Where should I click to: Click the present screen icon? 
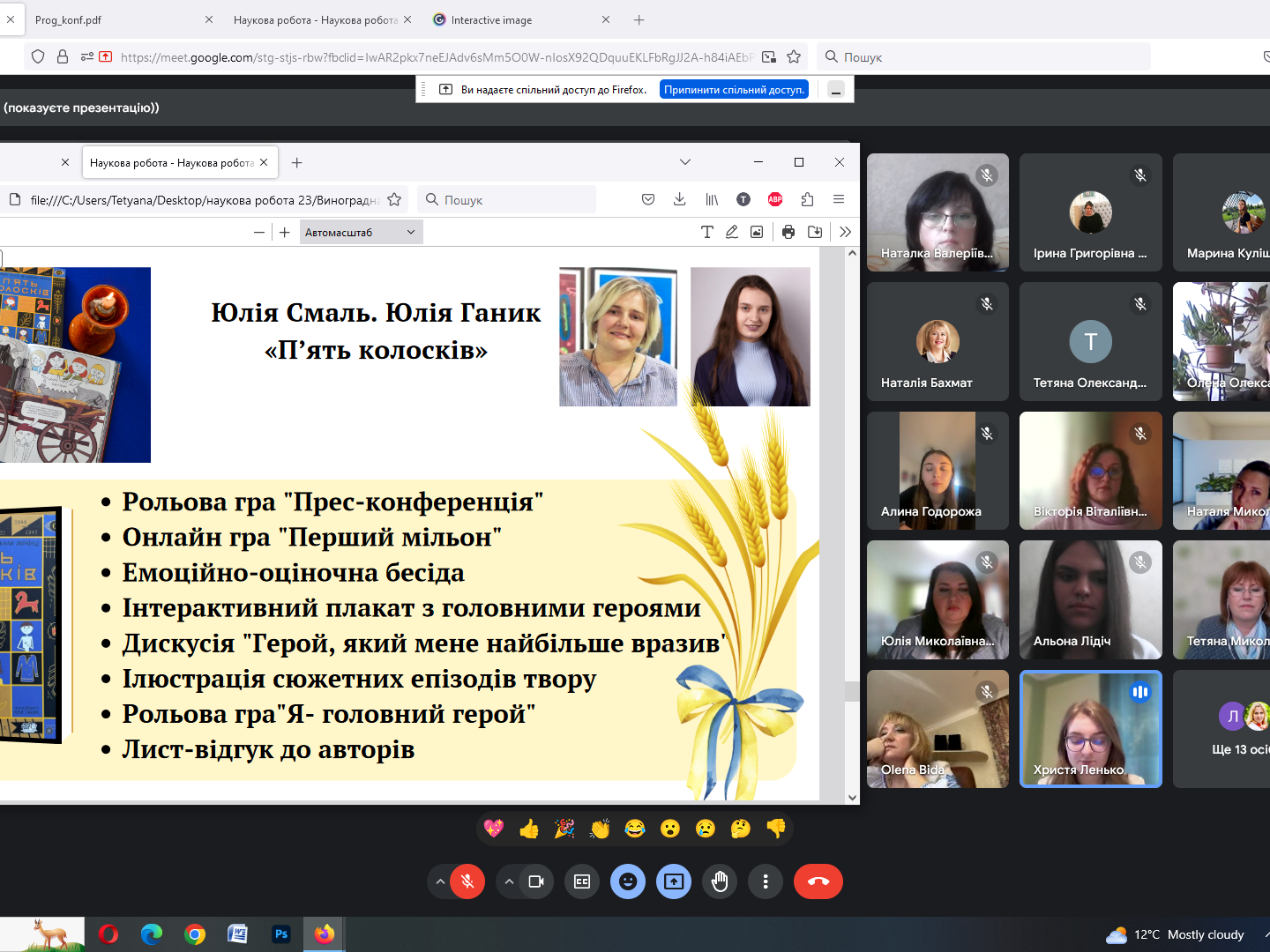674,881
